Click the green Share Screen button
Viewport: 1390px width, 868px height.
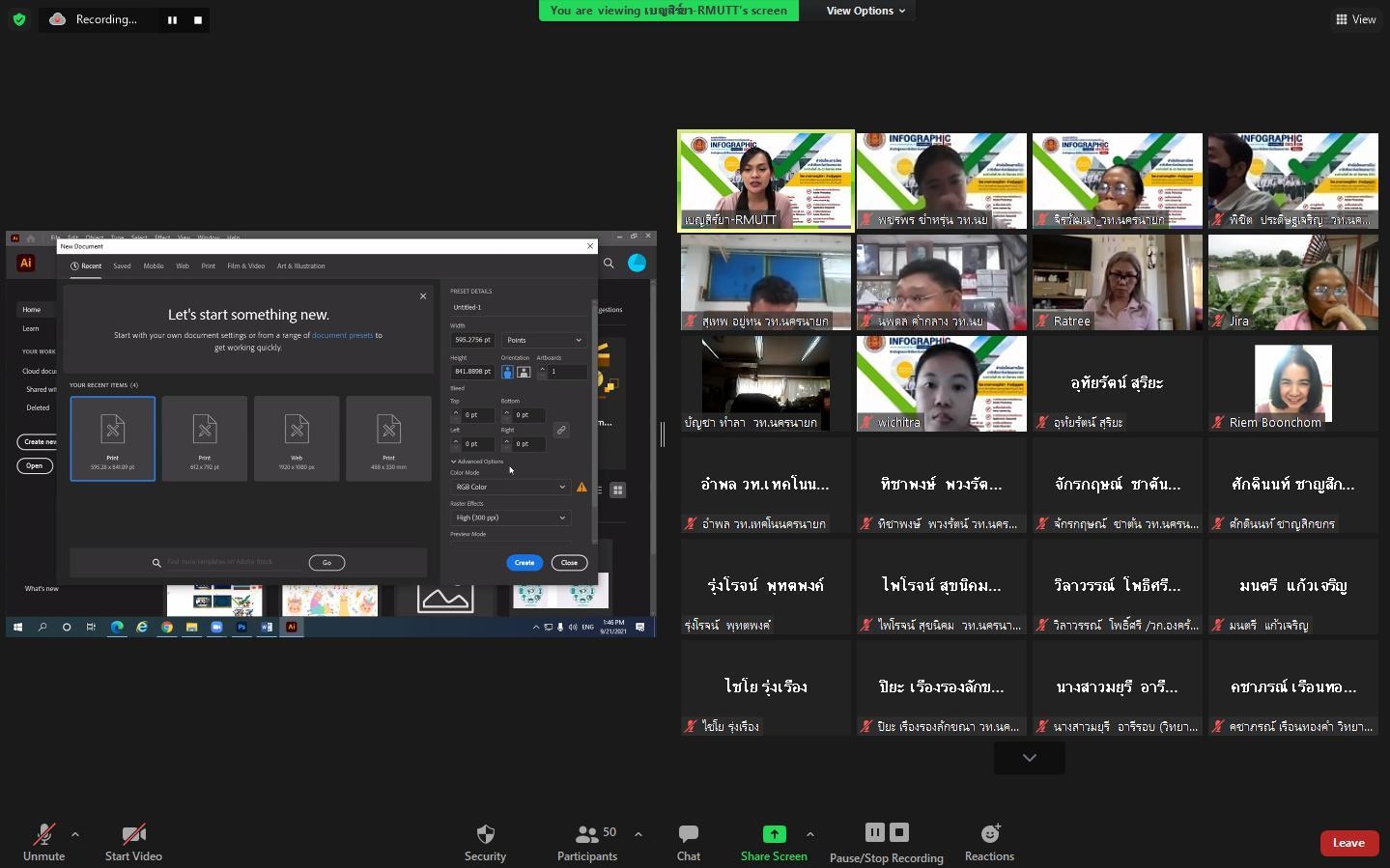[x=774, y=842]
